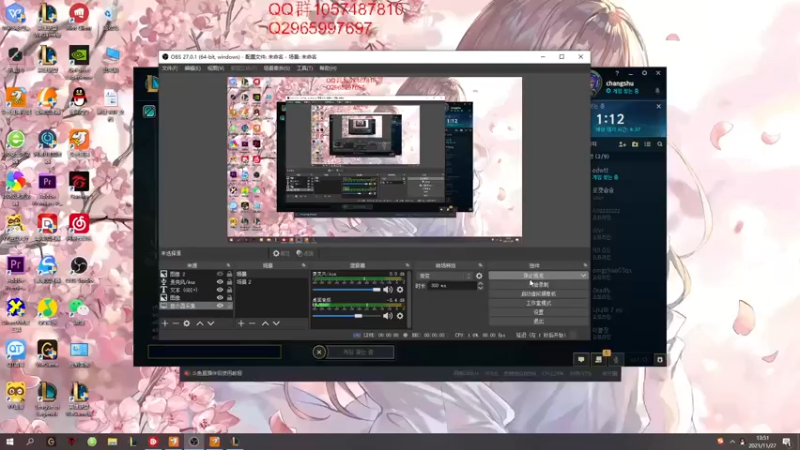Toggle visibility of 显示器采集 source
Viewport: 800px width, 450px height.
[x=220, y=306]
